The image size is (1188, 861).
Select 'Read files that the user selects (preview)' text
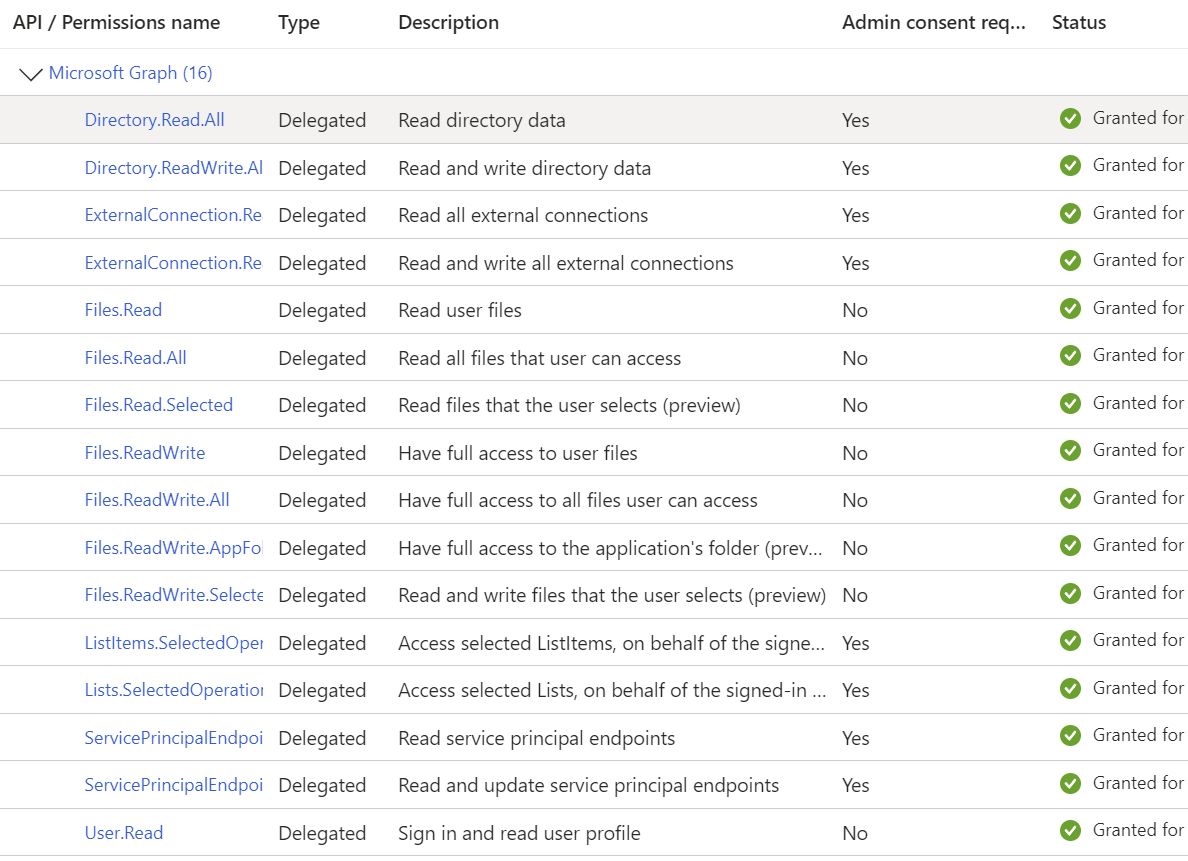(570, 405)
